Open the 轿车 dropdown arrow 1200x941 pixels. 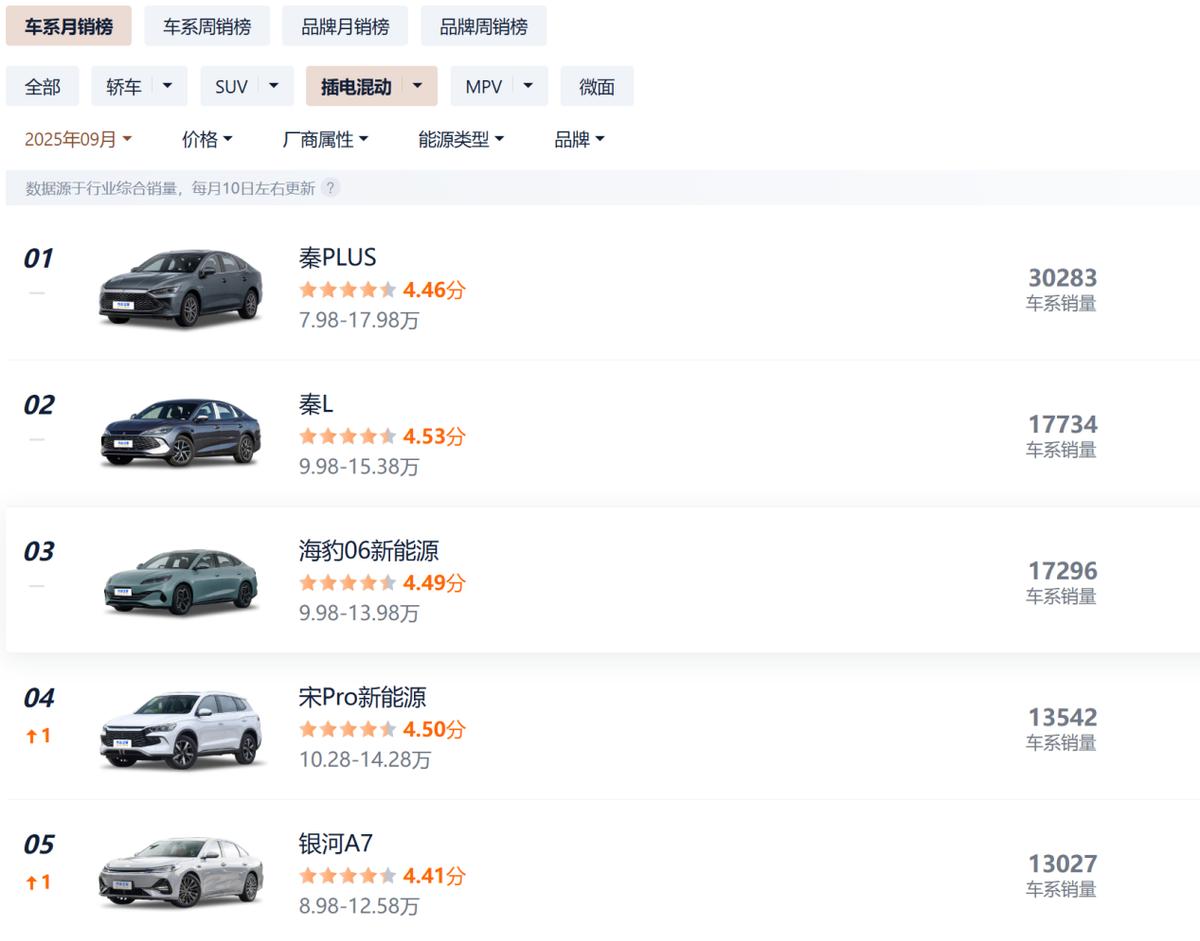(167, 86)
